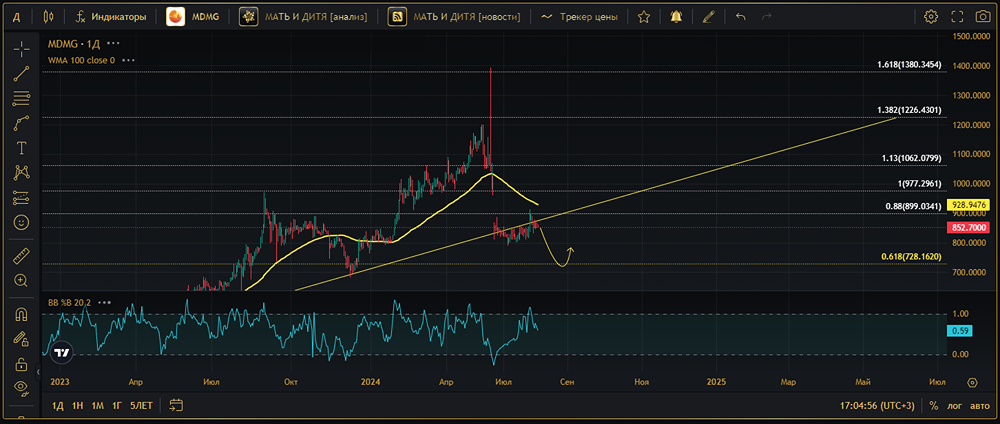Open the text annotation tool
This screenshot has height=424, width=1000.
21,147
